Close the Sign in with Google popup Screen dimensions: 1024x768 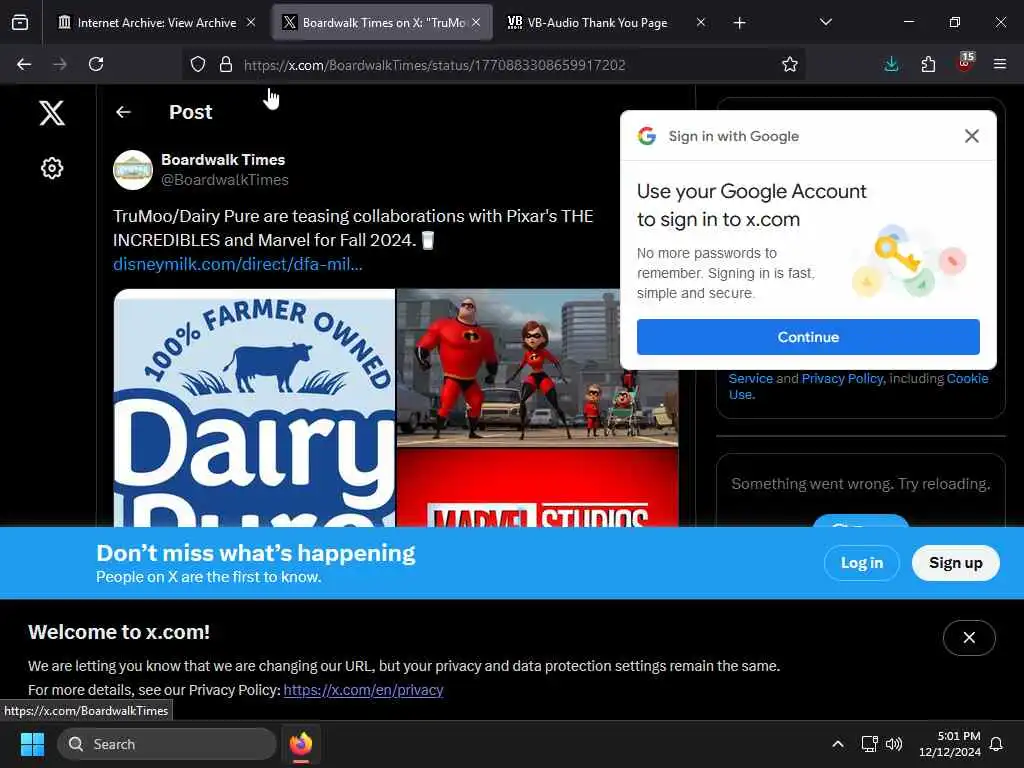(971, 136)
